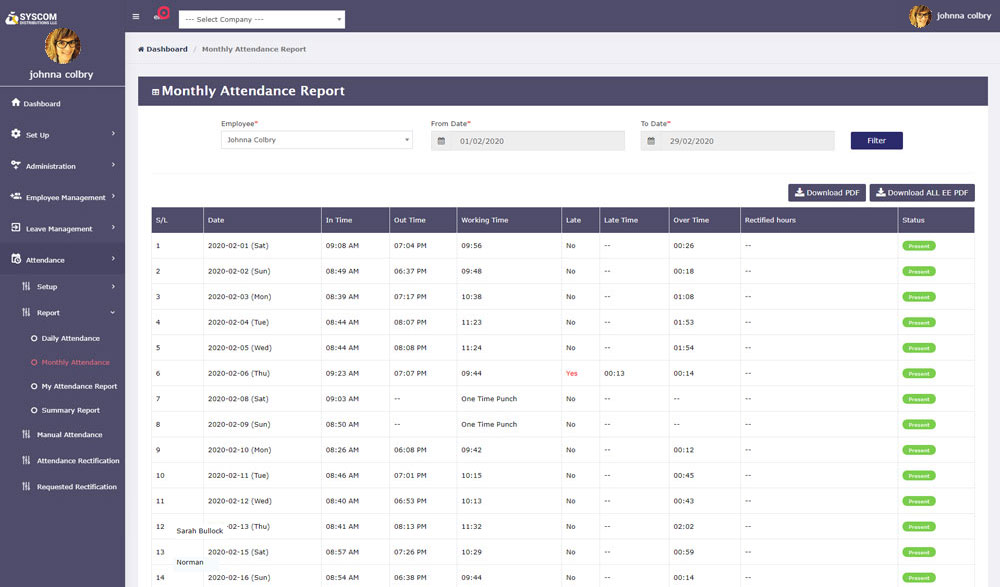Select the Summary Report option
This screenshot has height=587, width=1000.
[x=70, y=410]
